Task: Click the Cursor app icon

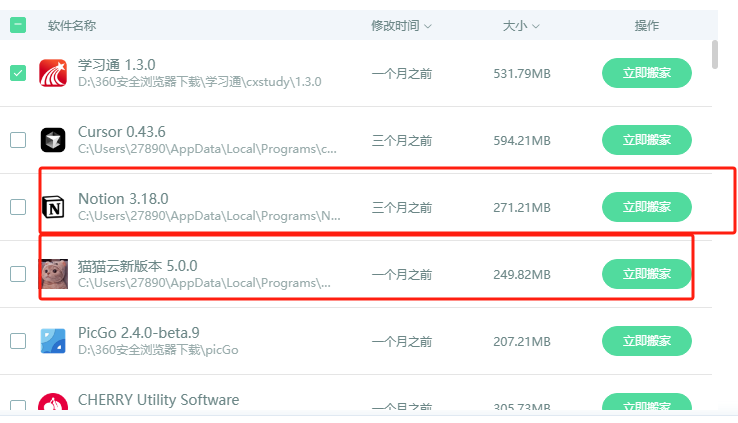Action: (53, 140)
